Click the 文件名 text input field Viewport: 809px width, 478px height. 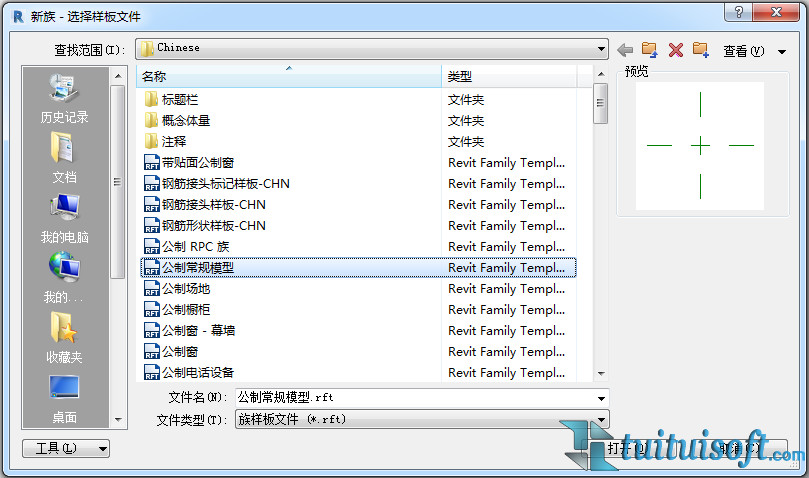click(414, 397)
